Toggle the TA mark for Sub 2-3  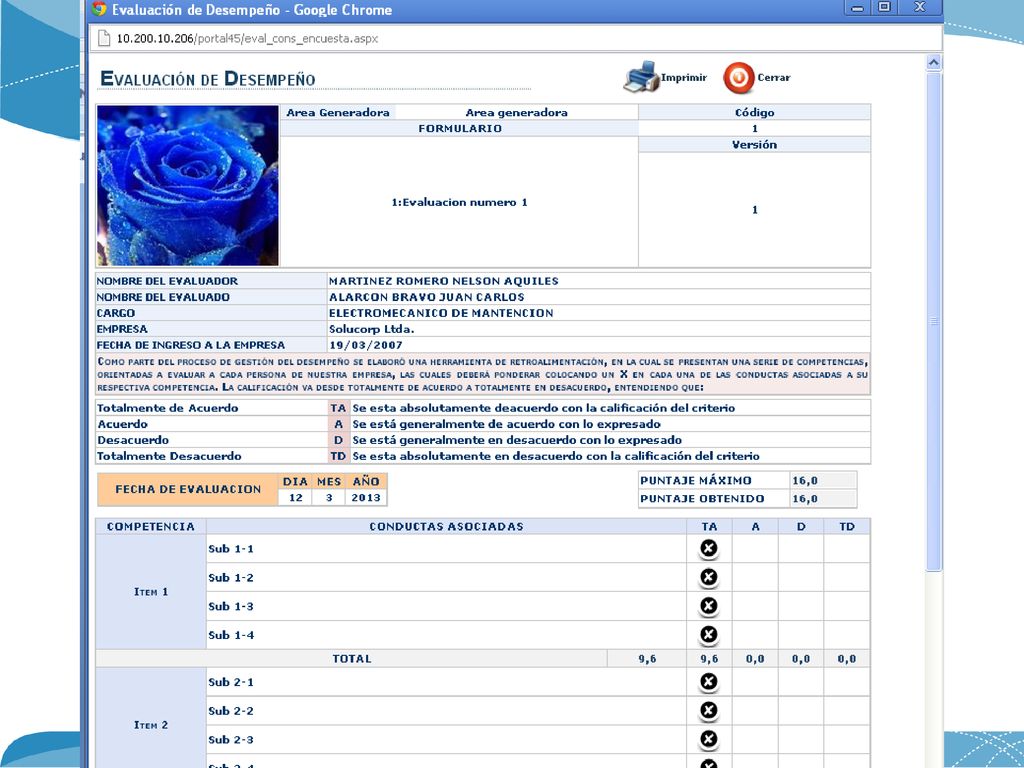click(x=709, y=739)
